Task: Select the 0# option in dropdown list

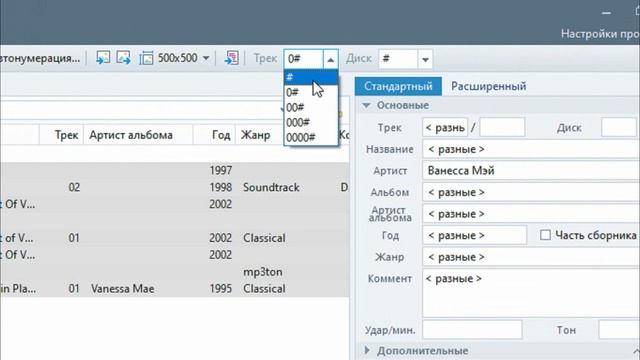Action: tap(311, 93)
